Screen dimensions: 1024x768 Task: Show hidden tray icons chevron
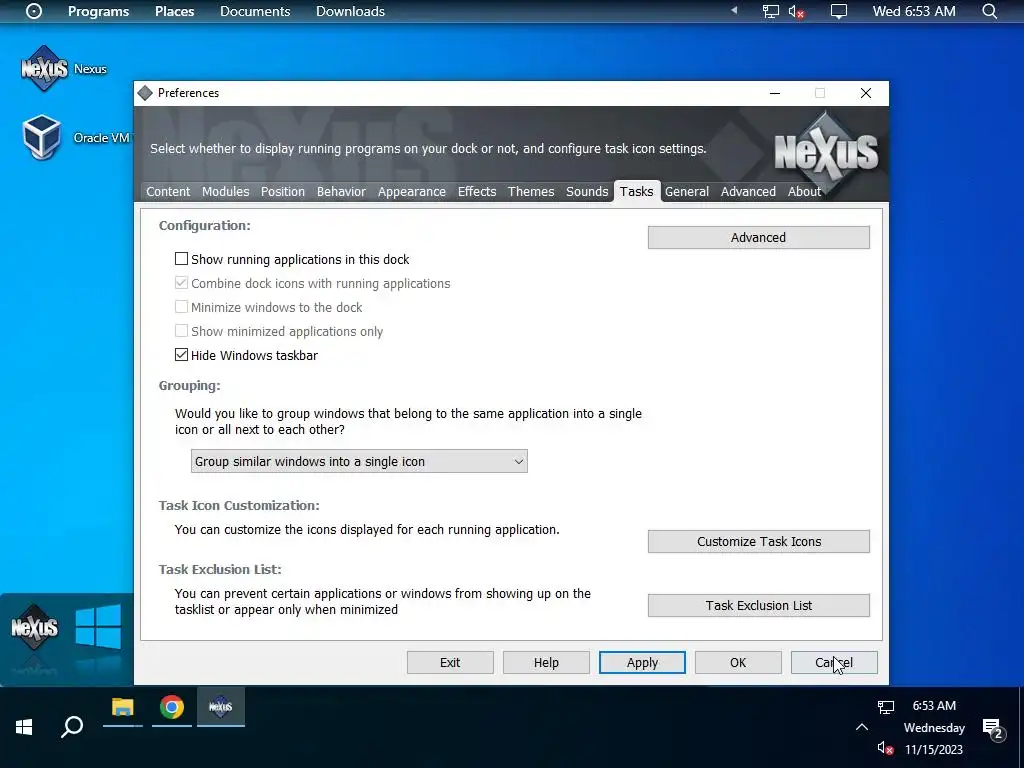click(861, 728)
